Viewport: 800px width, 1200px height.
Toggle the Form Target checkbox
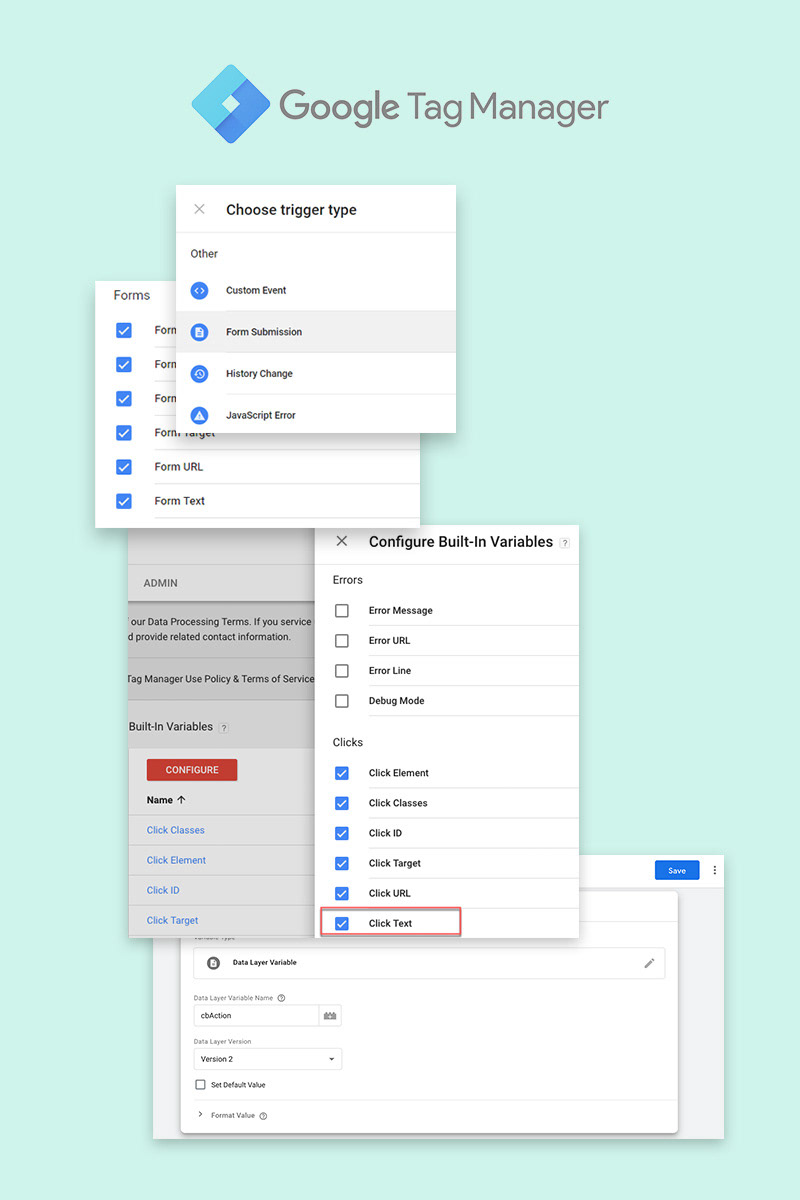(x=124, y=433)
